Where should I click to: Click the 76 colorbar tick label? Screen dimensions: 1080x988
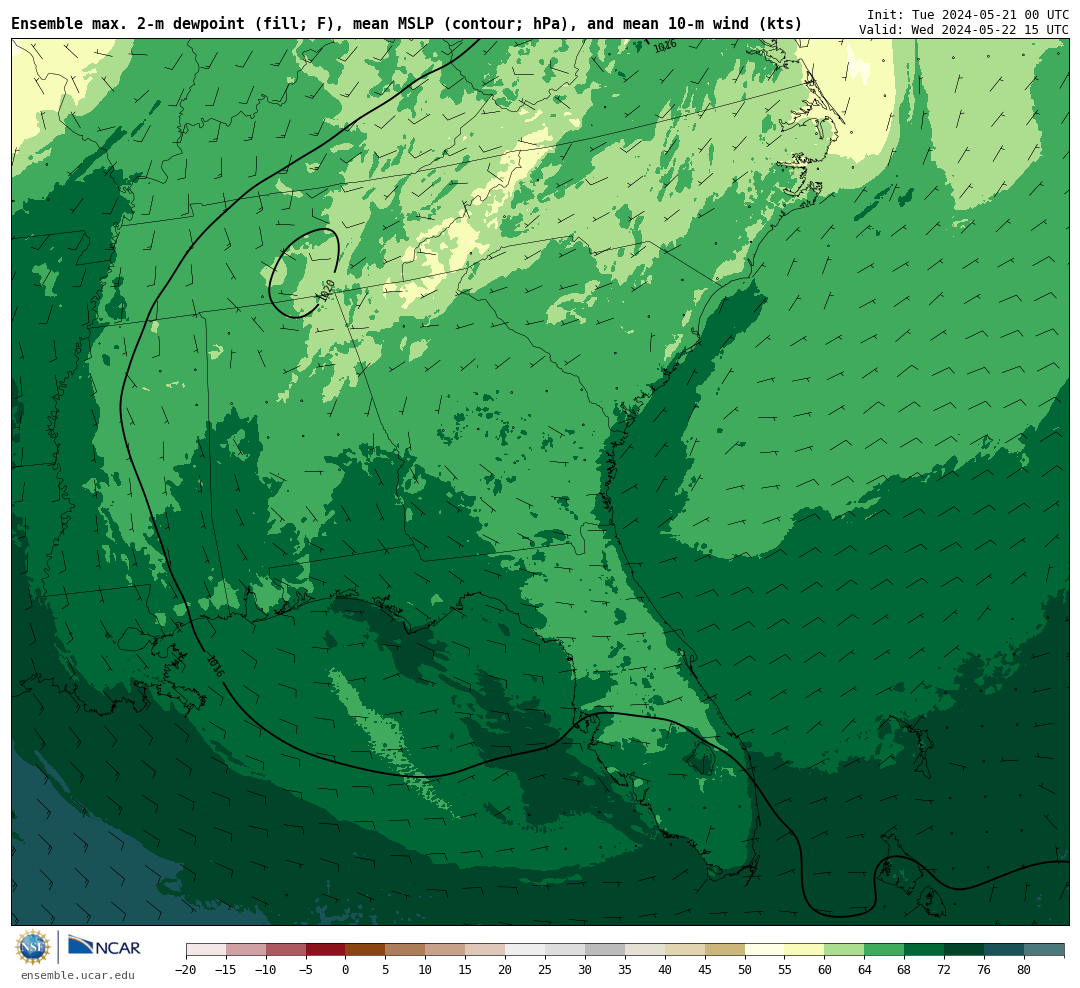point(985,970)
